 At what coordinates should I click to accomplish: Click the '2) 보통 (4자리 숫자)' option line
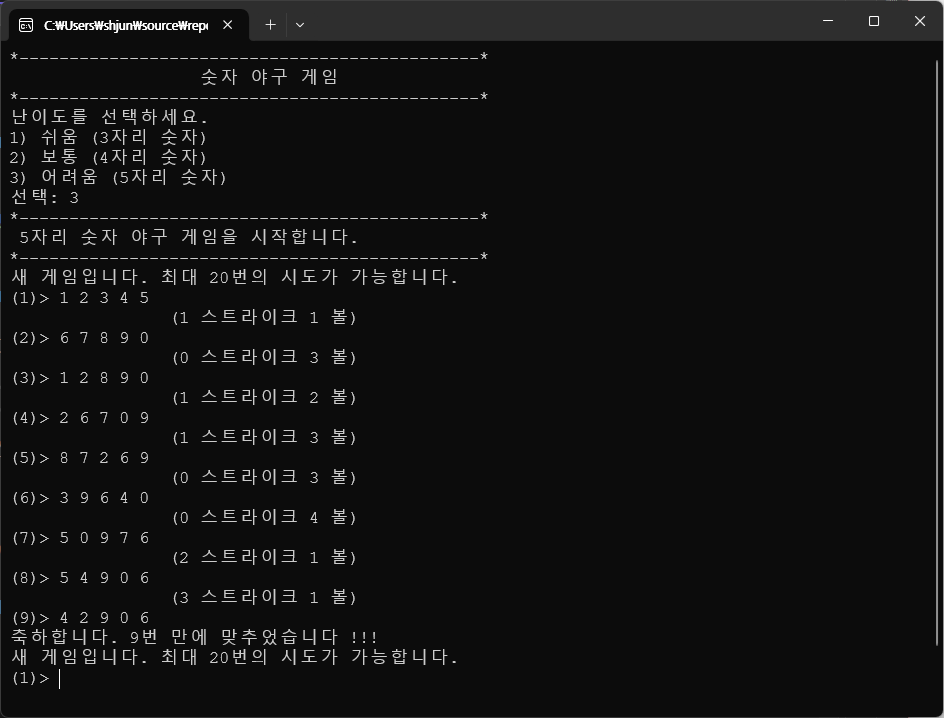109,157
